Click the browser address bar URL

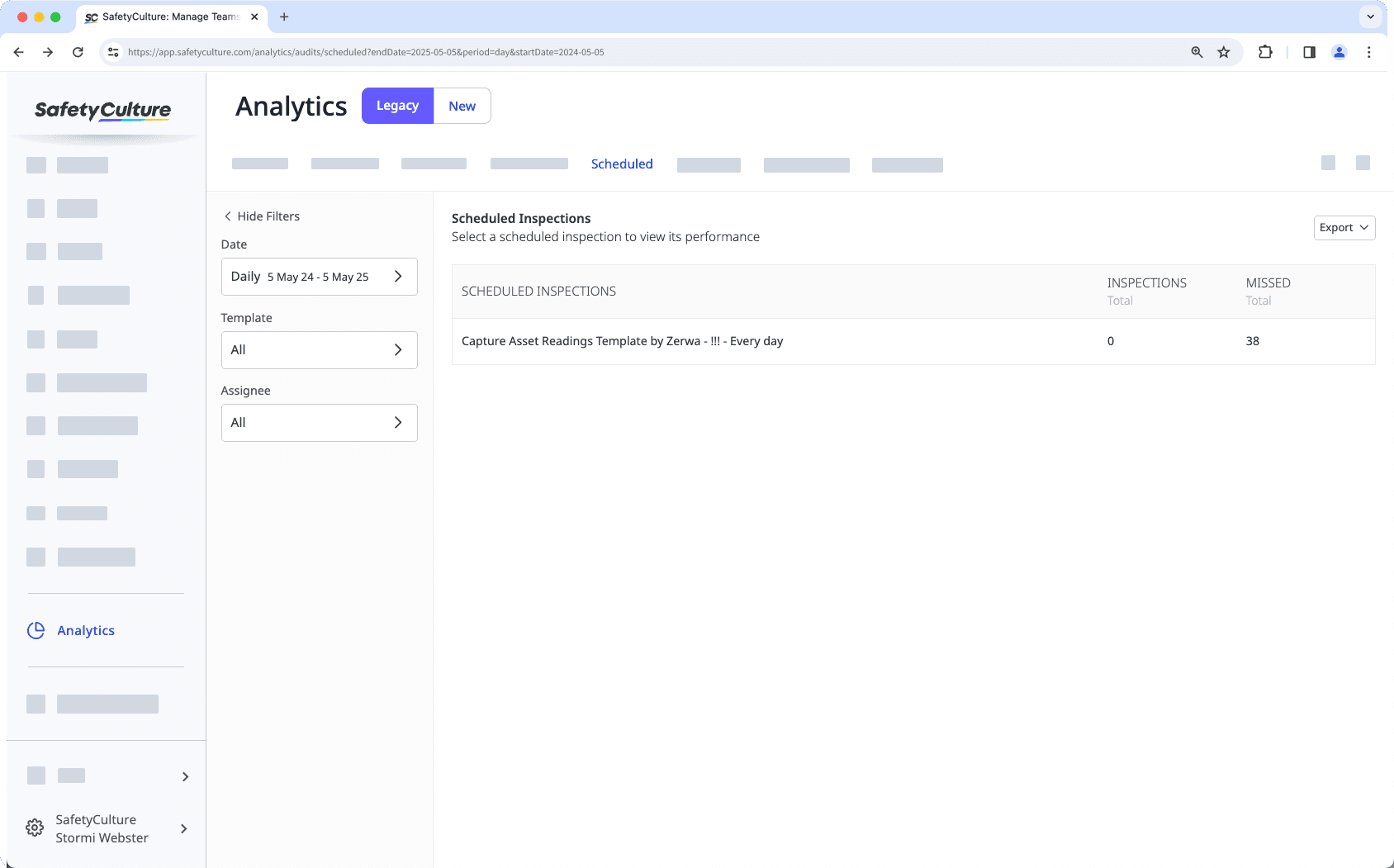point(366,52)
